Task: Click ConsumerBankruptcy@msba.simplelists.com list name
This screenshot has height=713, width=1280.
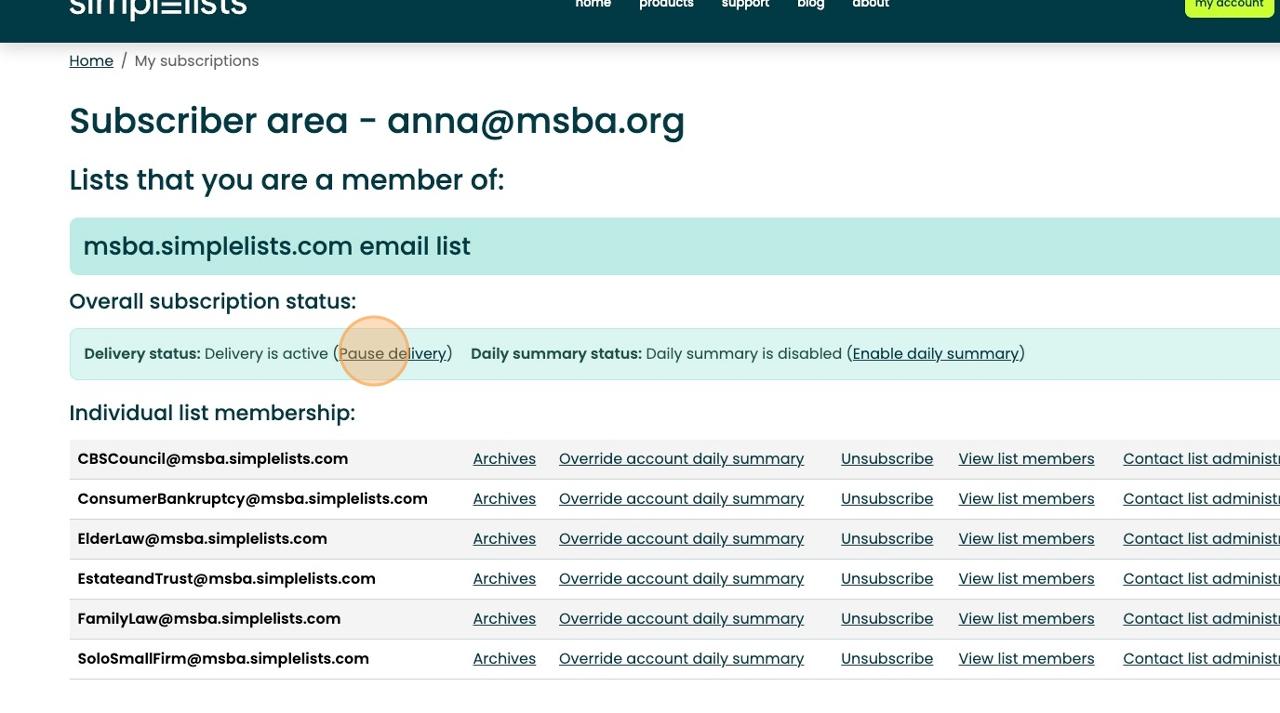Action: [252, 499]
